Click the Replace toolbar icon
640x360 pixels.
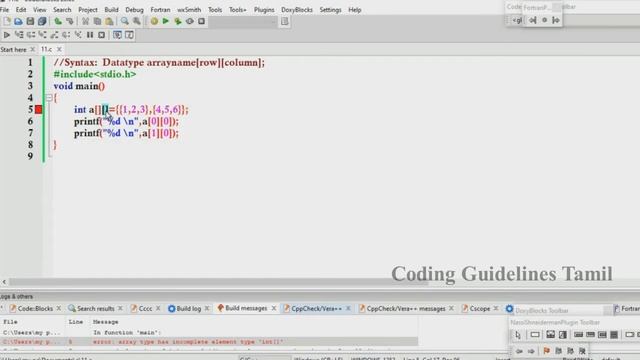coord(137,21)
